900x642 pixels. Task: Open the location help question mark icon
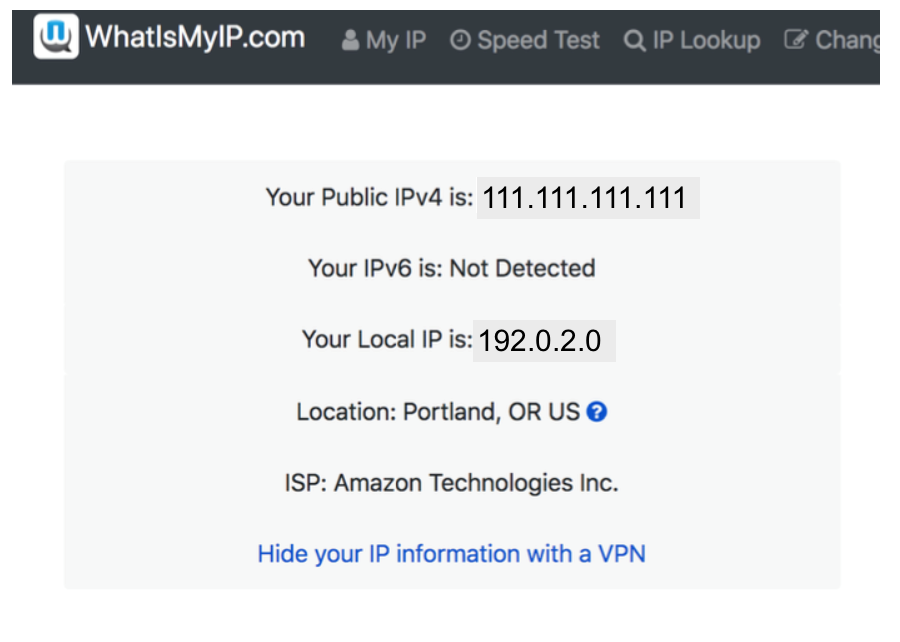597,411
